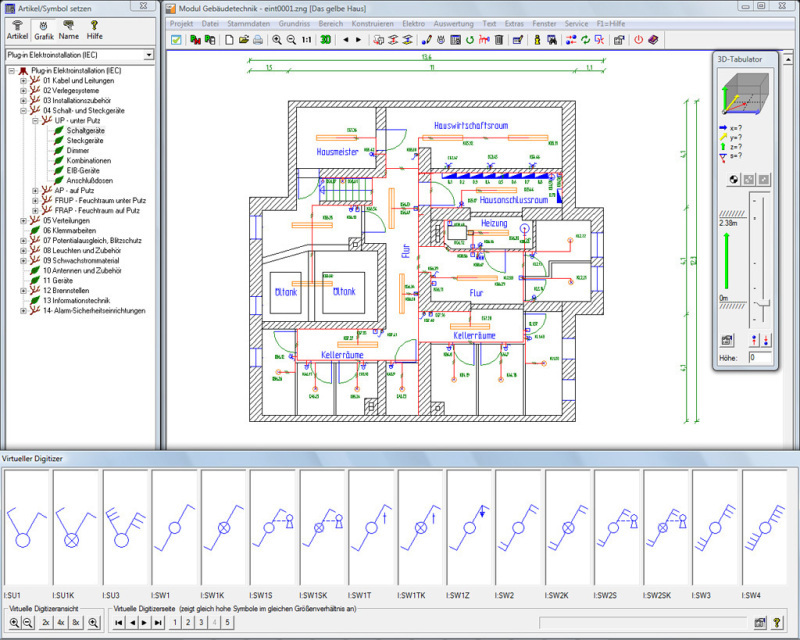Click the yellow figure info icon
Viewport: 800px width, 640px height.
pyautogui.click(x=537, y=40)
